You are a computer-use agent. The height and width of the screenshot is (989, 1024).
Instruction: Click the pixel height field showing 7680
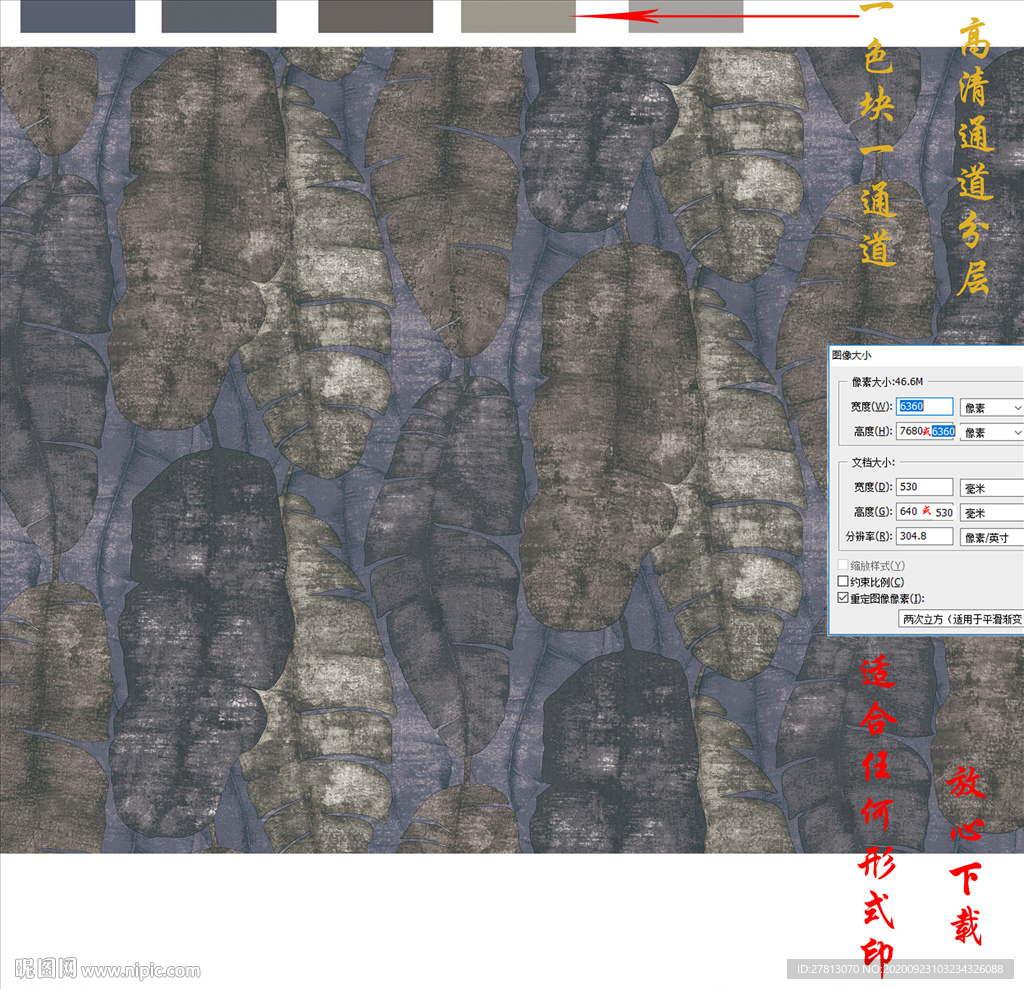(x=925, y=431)
